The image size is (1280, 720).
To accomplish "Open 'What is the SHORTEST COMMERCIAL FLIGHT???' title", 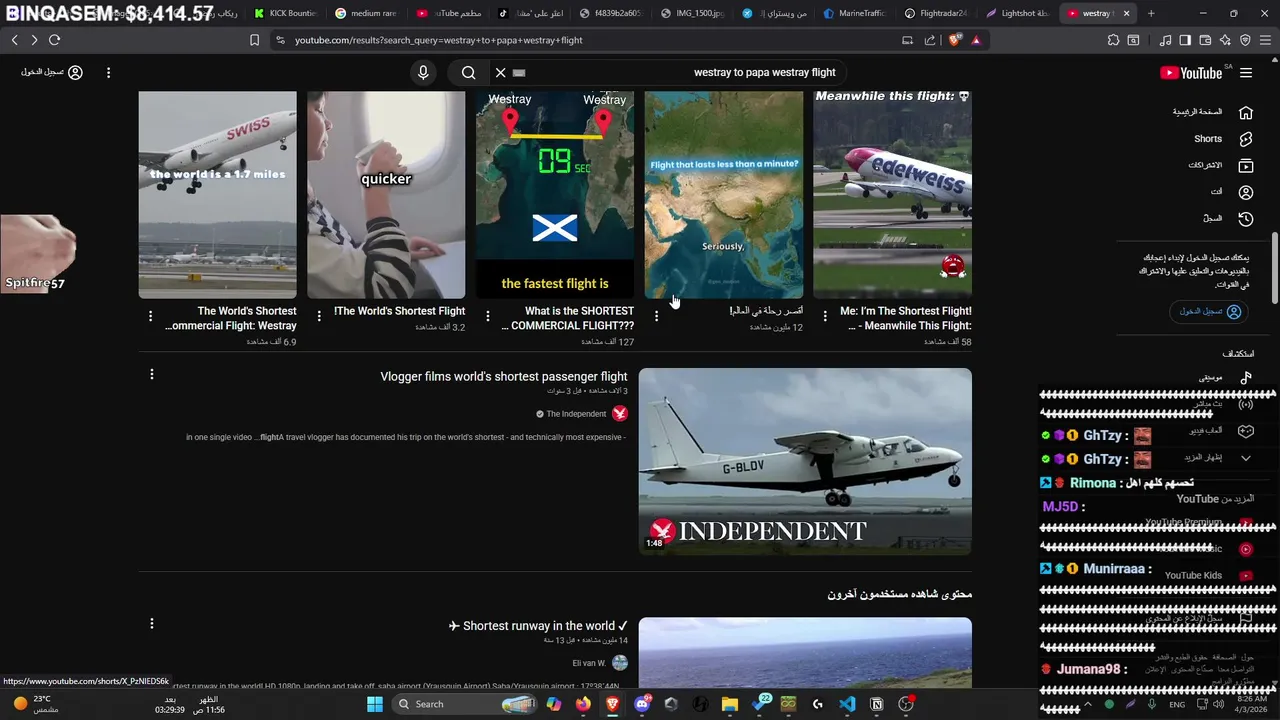I will [567, 318].
